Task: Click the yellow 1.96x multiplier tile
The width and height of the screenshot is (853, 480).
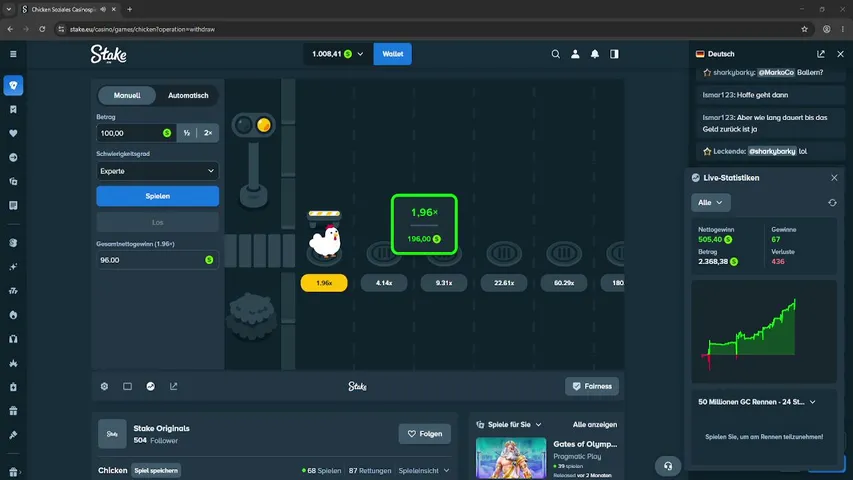Action: tap(324, 283)
